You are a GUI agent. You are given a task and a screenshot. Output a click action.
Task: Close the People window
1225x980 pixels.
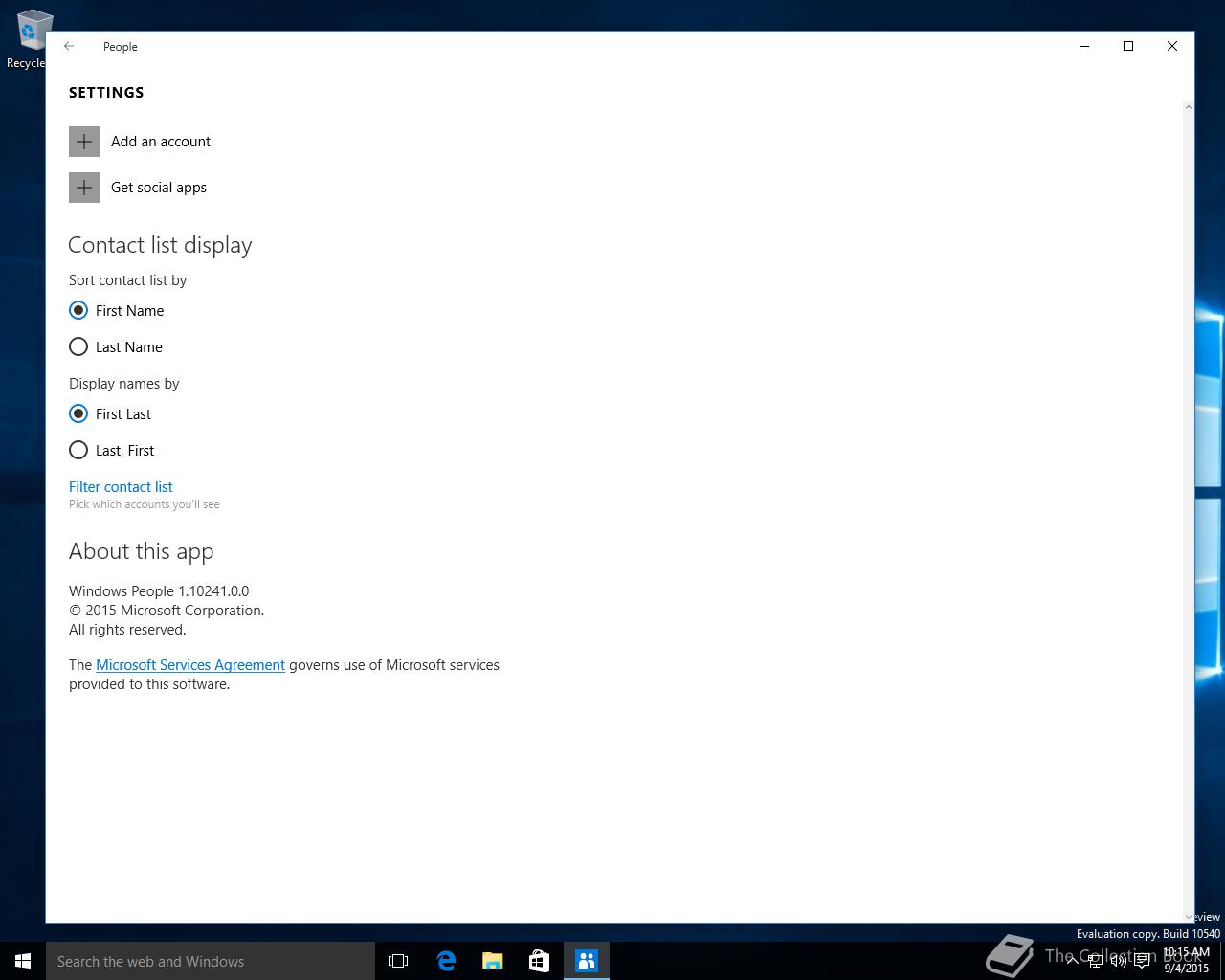click(x=1172, y=46)
